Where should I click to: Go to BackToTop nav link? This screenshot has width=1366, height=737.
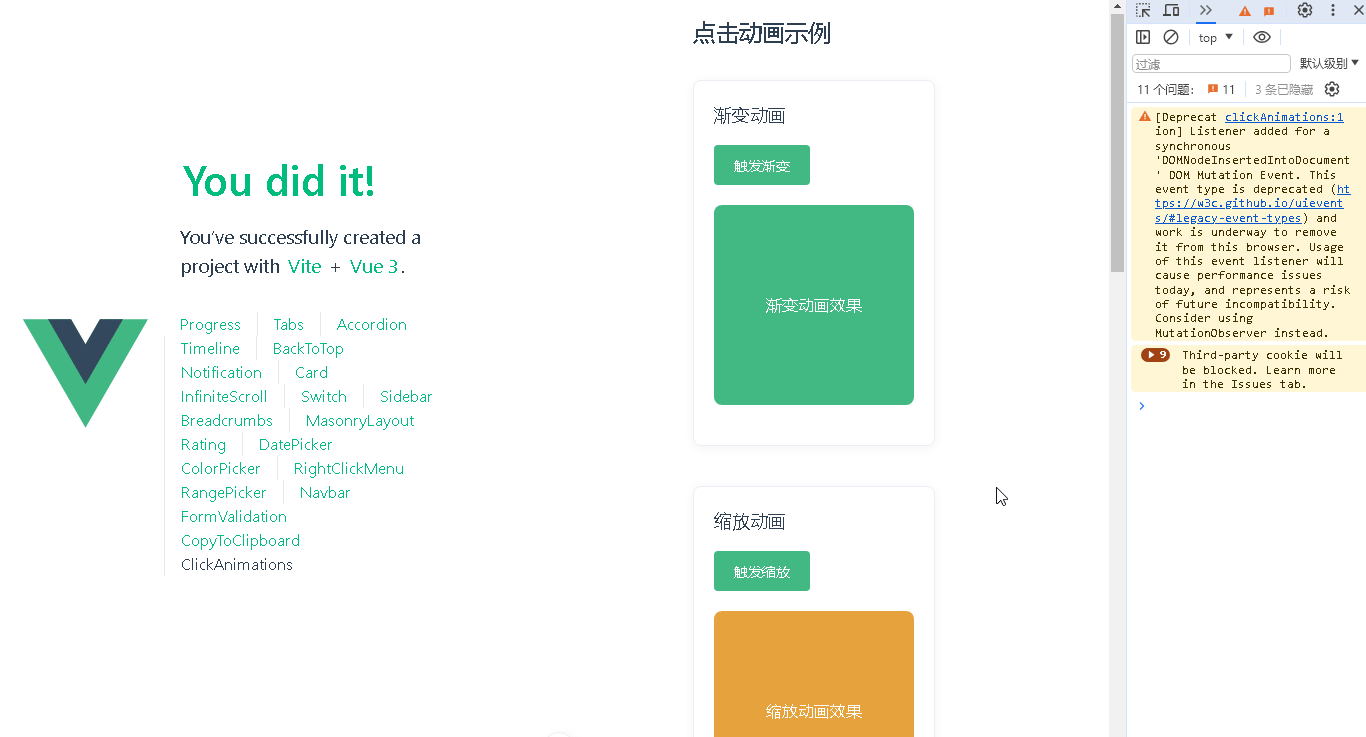(x=308, y=348)
